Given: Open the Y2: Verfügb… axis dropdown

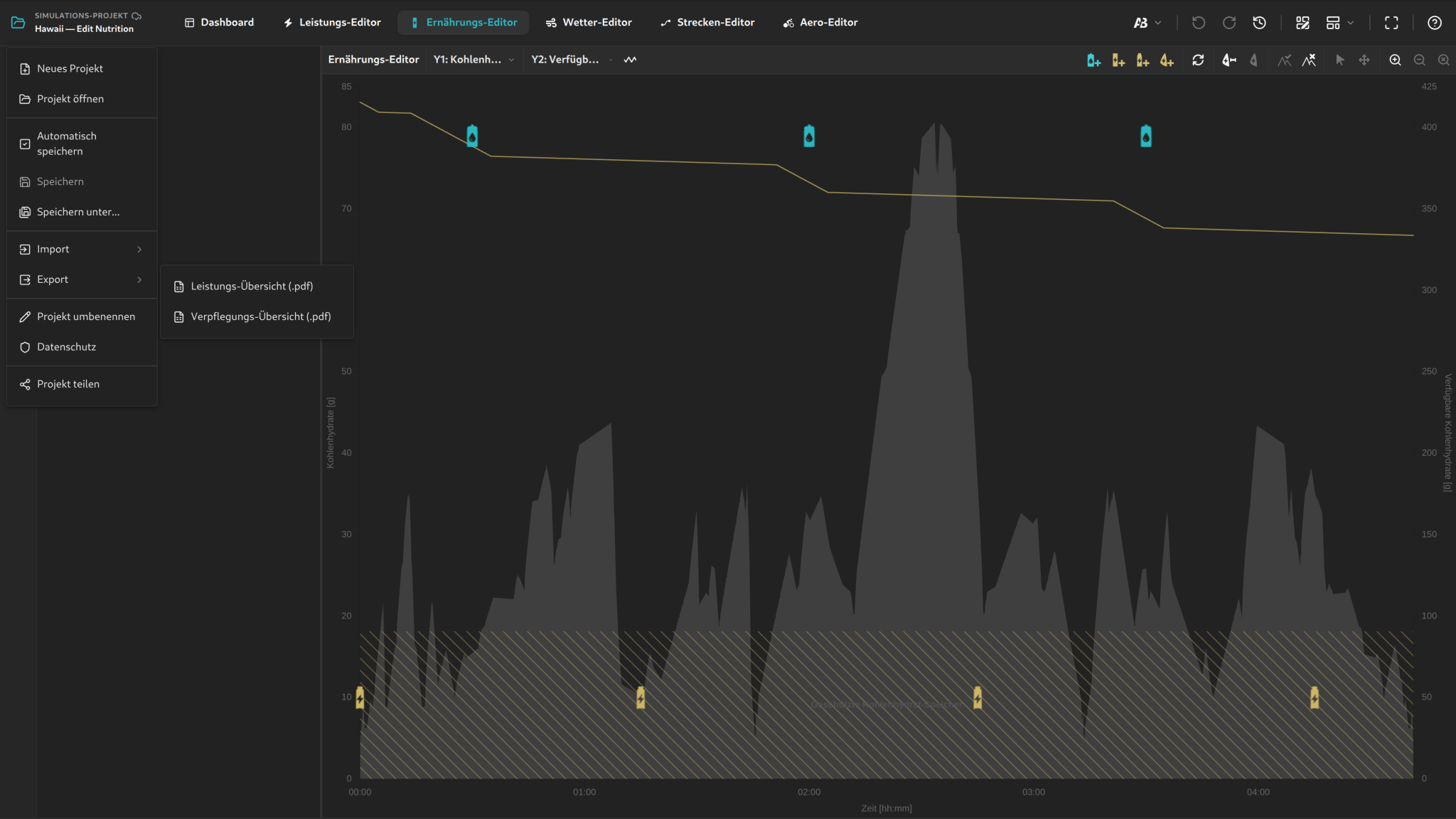Looking at the screenshot, I should point(572,60).
